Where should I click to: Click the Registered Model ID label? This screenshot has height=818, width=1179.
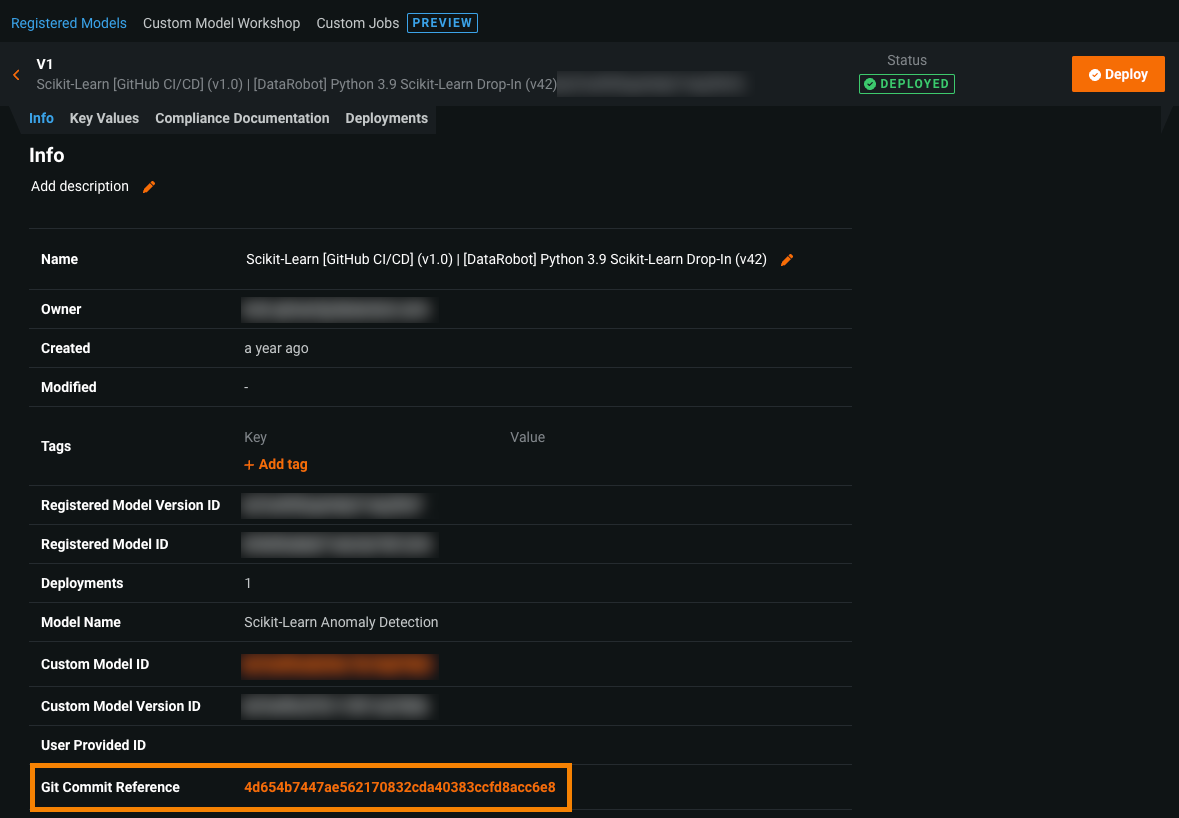click(105, 544)
